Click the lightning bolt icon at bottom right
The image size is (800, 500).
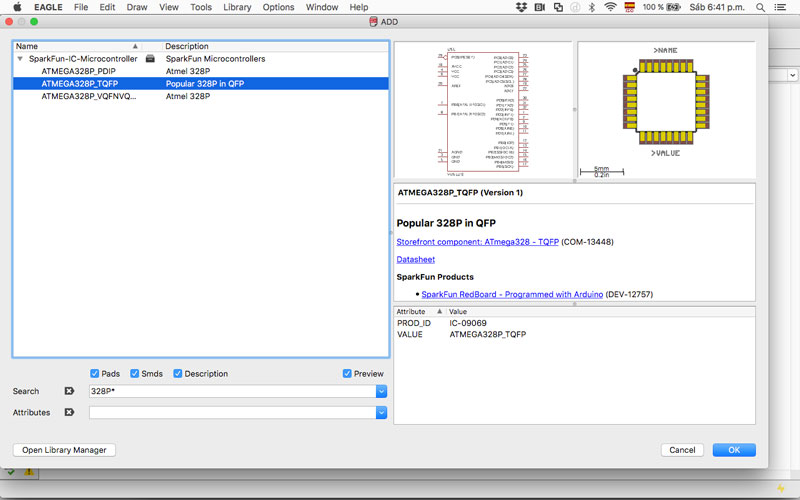(x=781, y=488)
